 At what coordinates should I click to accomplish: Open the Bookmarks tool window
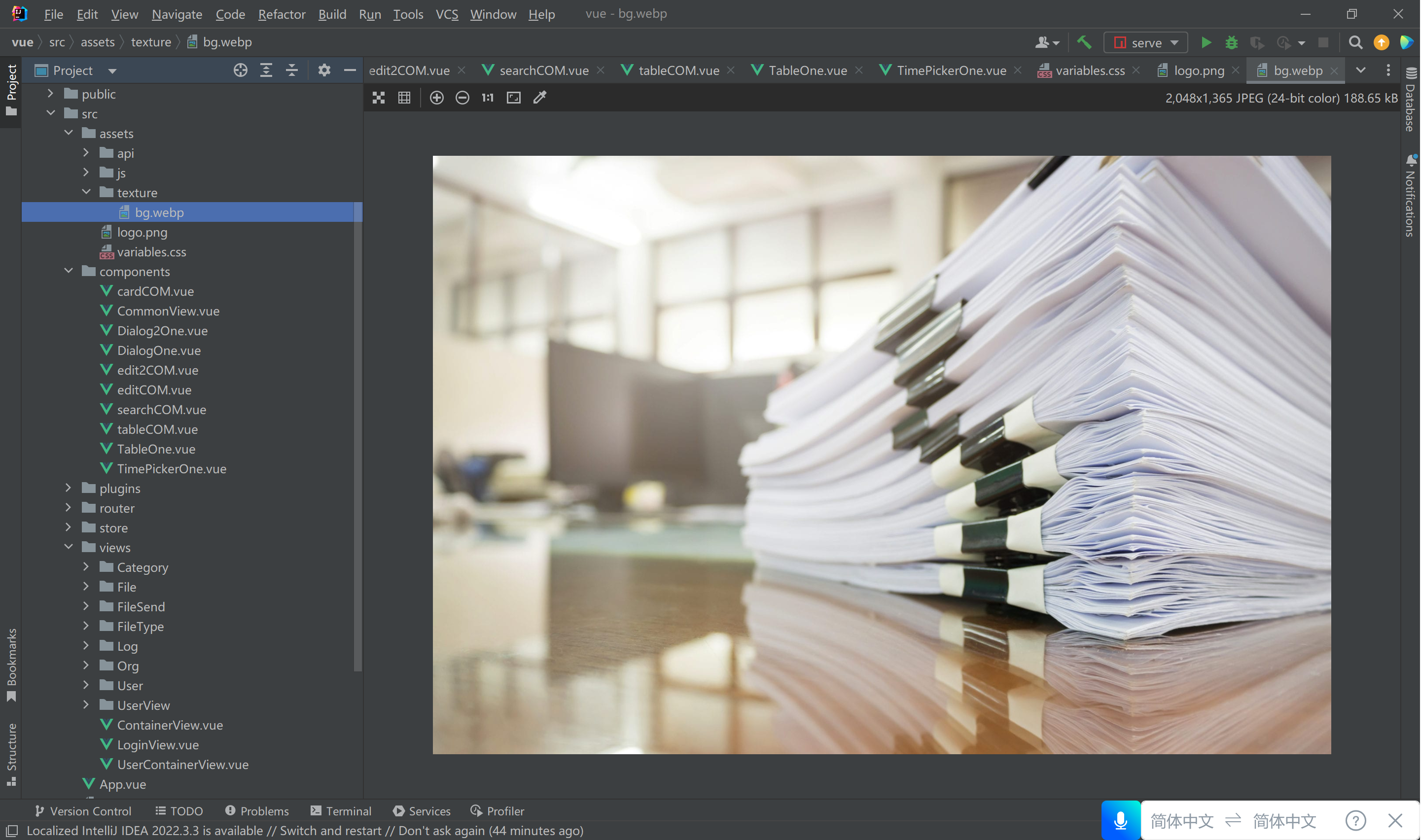[x=11, y=665]
